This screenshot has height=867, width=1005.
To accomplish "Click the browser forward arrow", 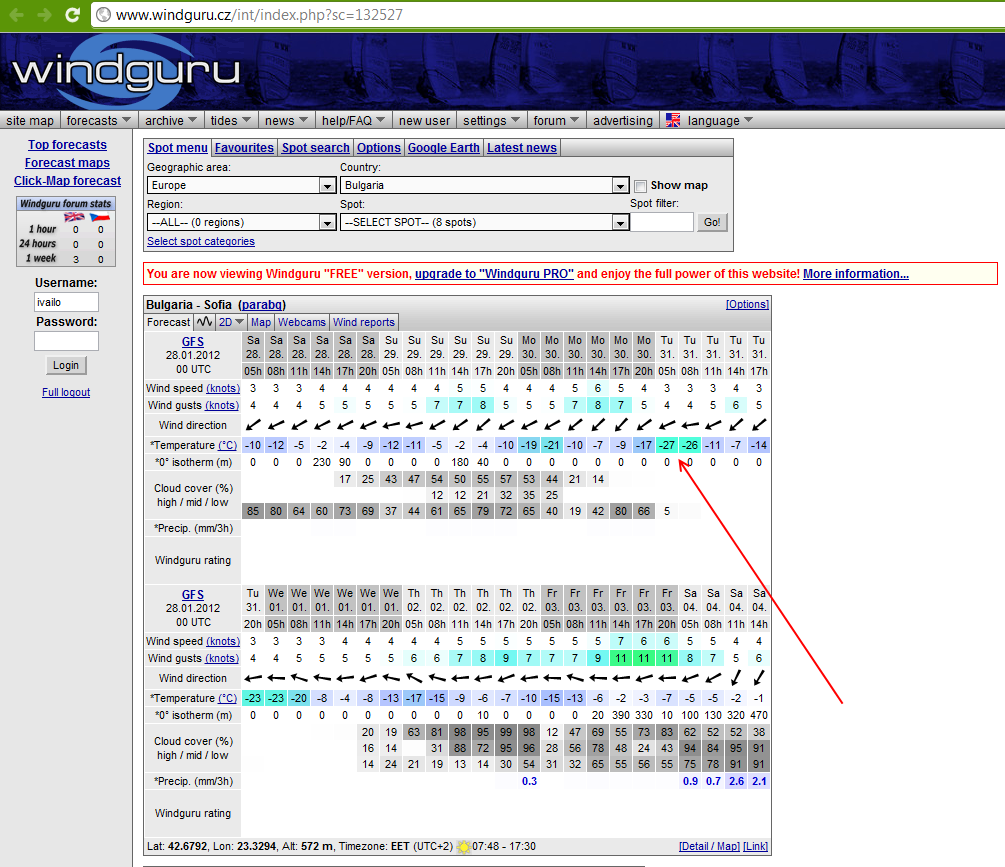I will (x=43, y=14).
